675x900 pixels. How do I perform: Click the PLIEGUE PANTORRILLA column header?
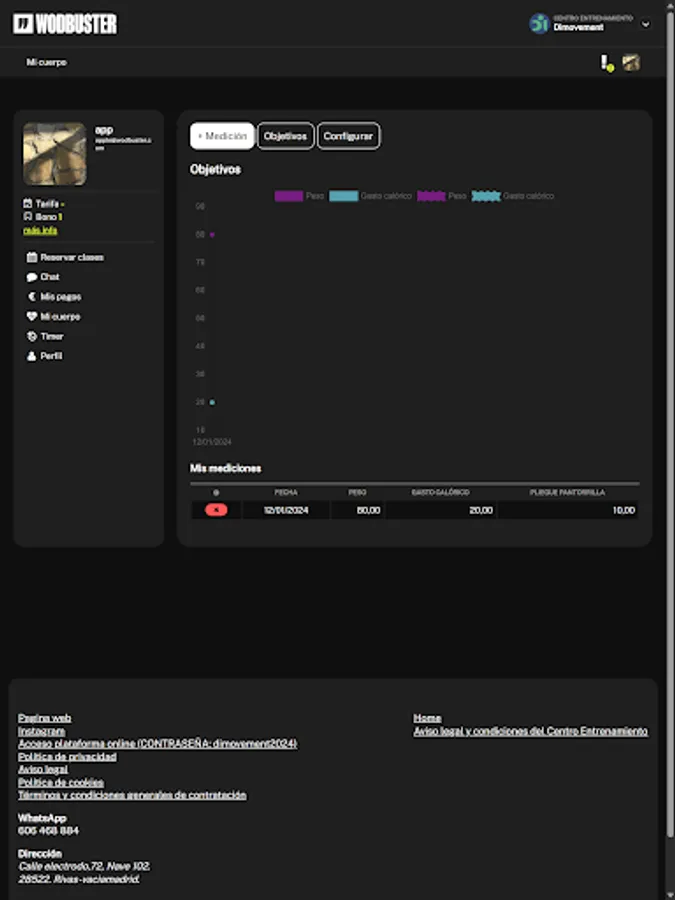pyautogui.click(x=567, y=492)
